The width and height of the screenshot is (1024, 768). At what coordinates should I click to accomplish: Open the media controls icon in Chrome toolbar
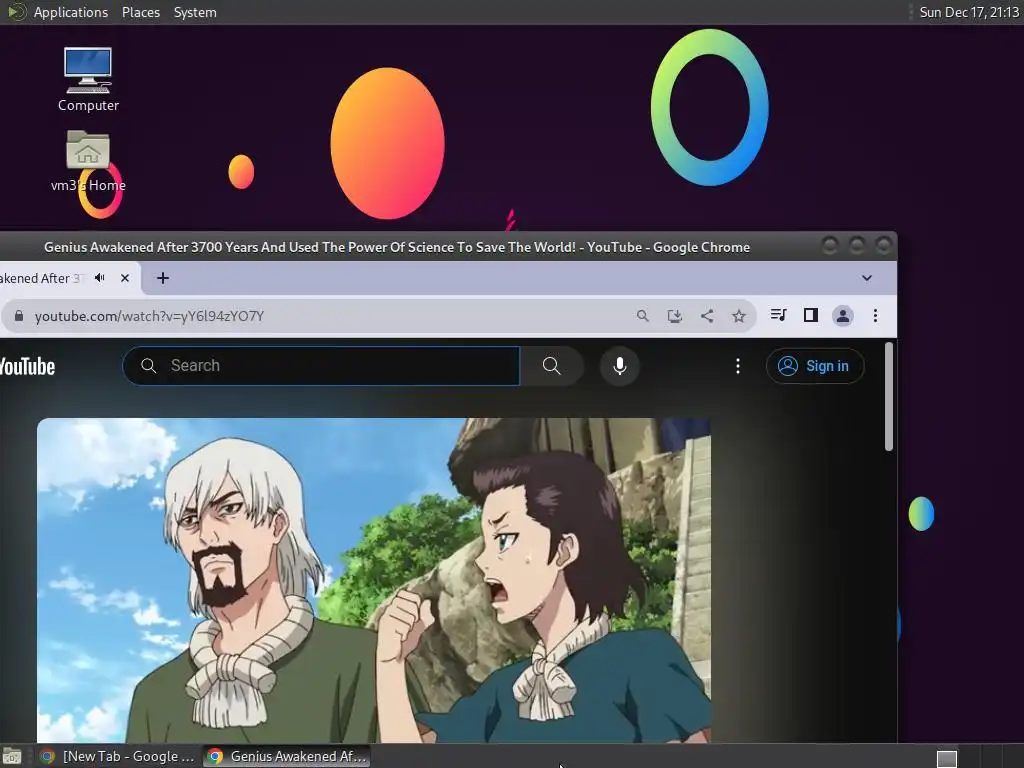(778, 315)
